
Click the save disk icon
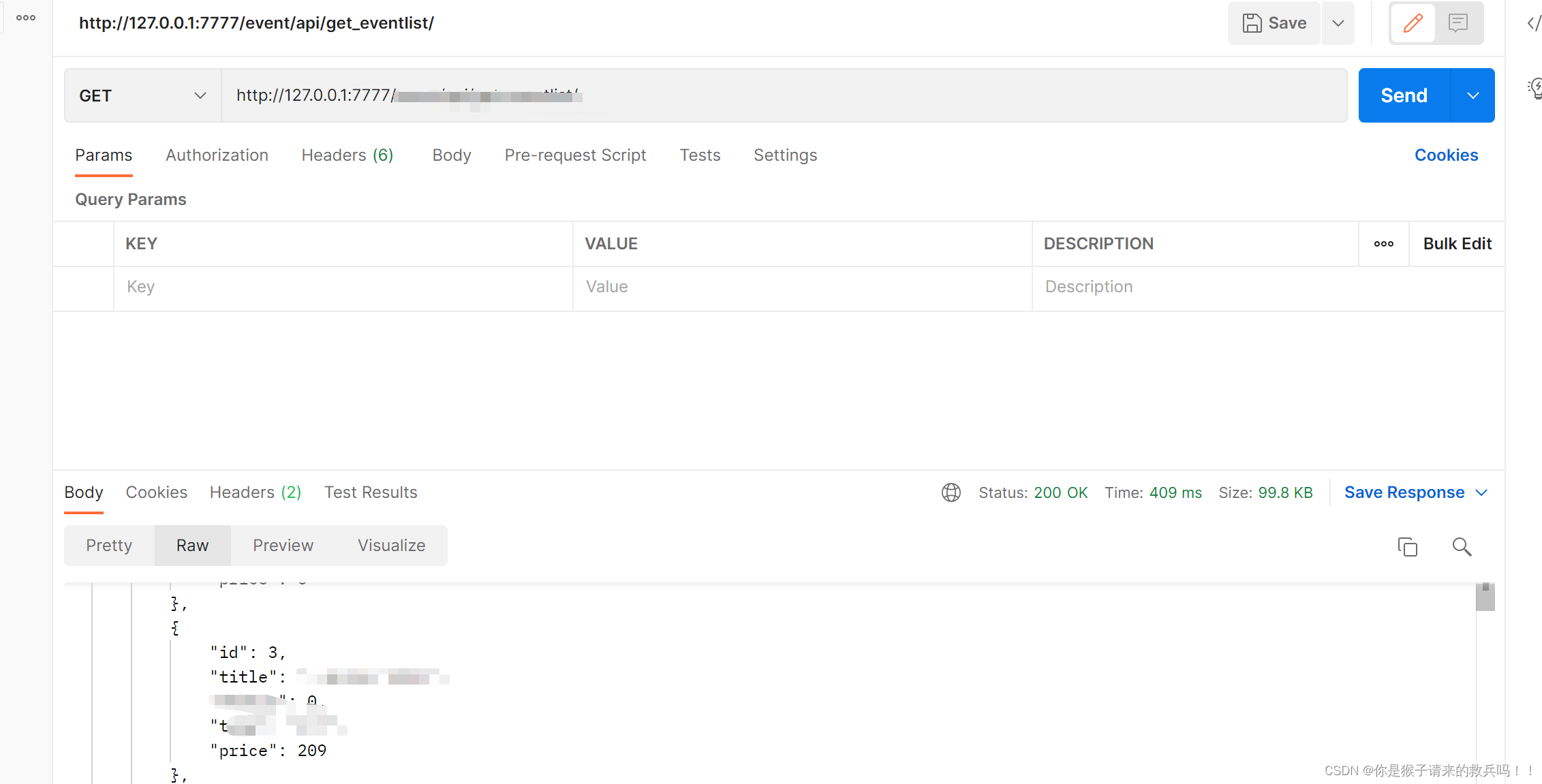(x=1252, y=23)
